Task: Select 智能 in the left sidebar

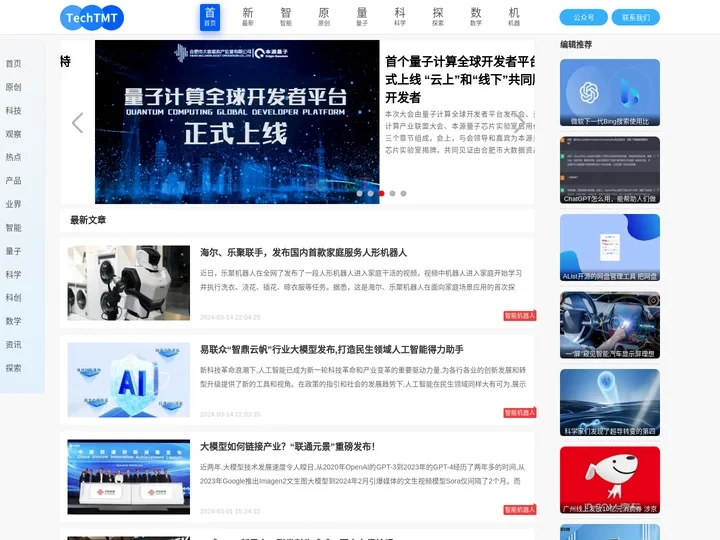Action: [x=13, y=227]
